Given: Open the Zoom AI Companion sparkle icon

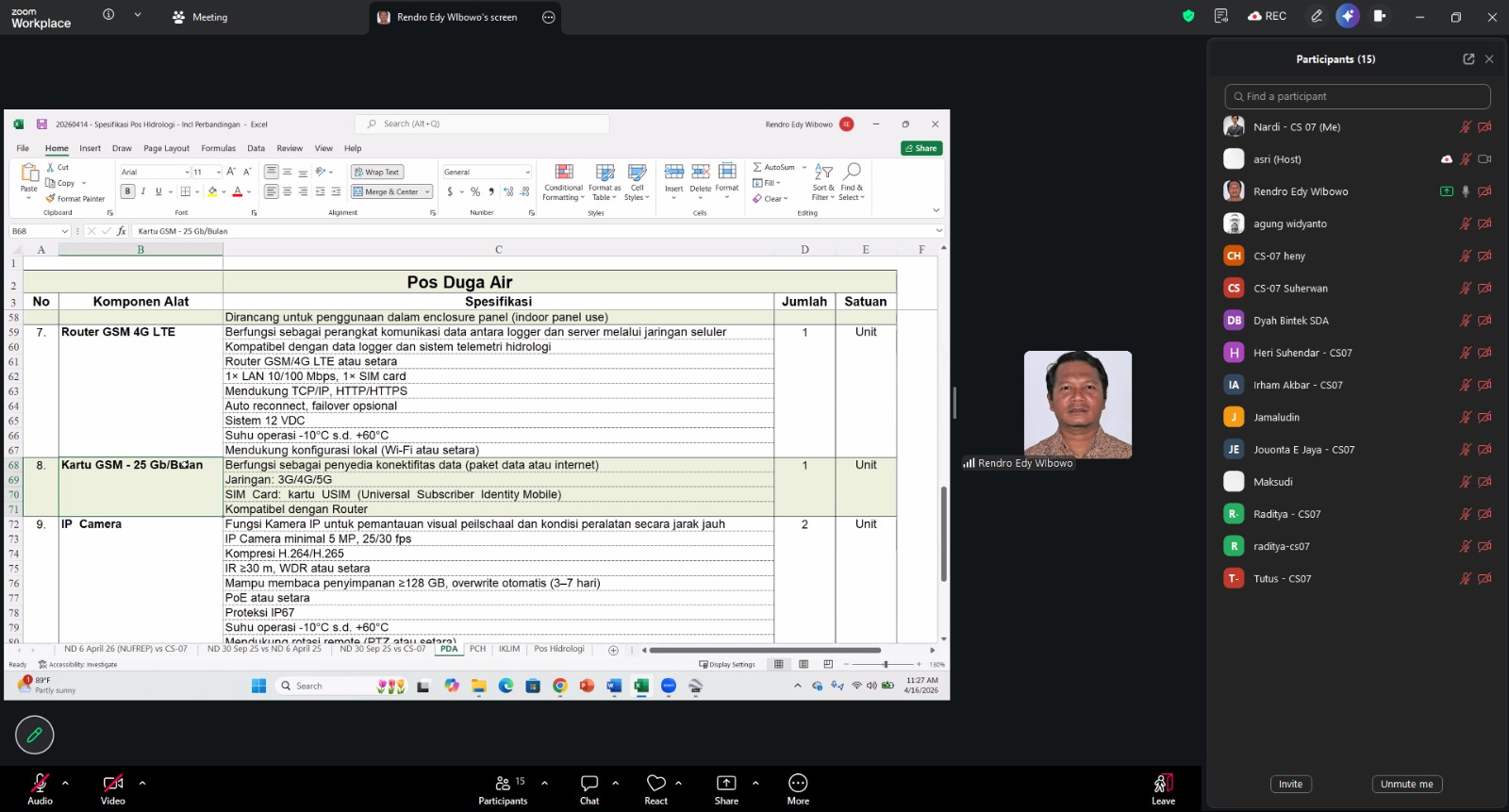Looking at the screenshot, I should [1348, 16].
